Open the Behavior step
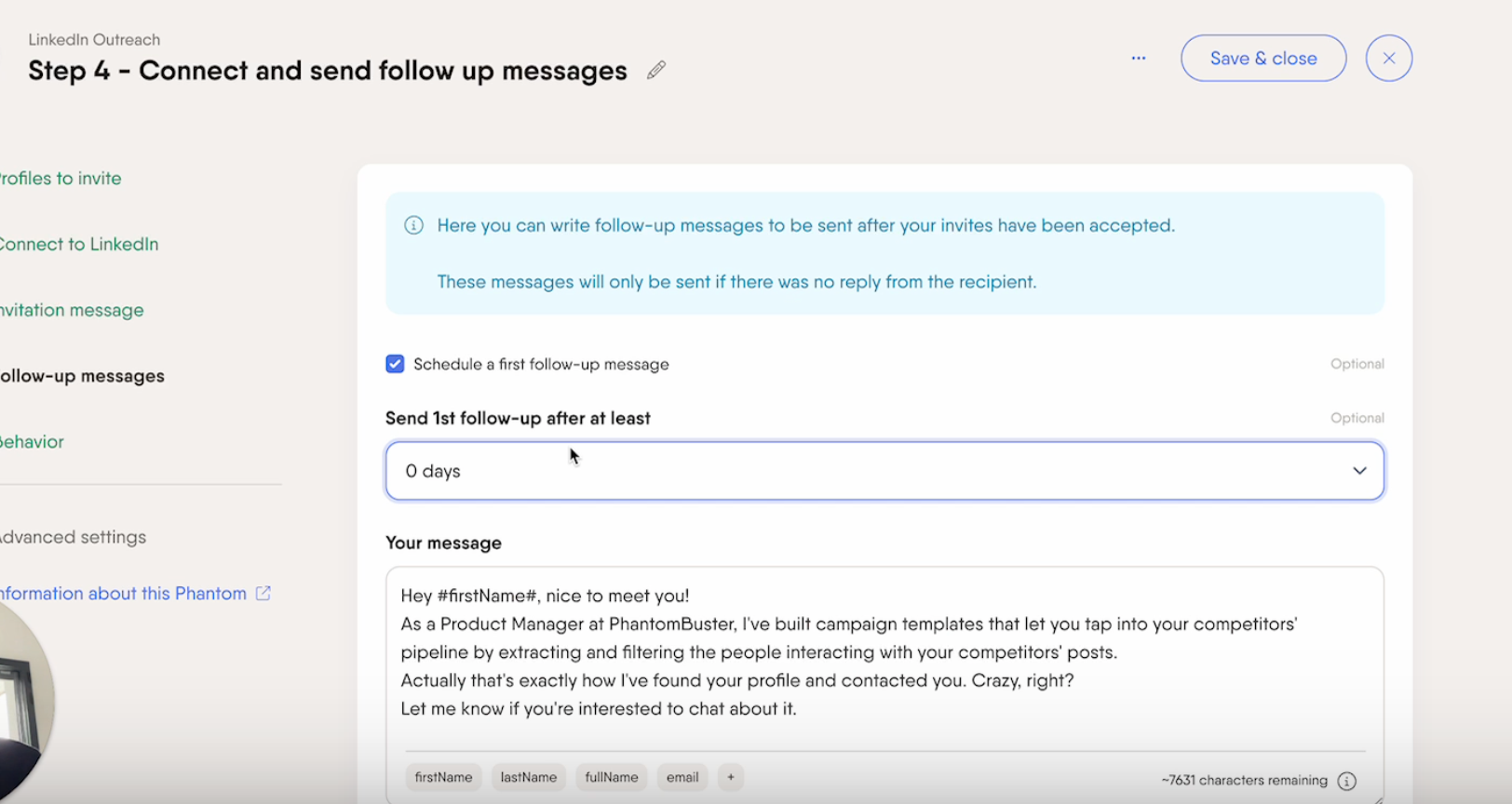 (32, 442)
